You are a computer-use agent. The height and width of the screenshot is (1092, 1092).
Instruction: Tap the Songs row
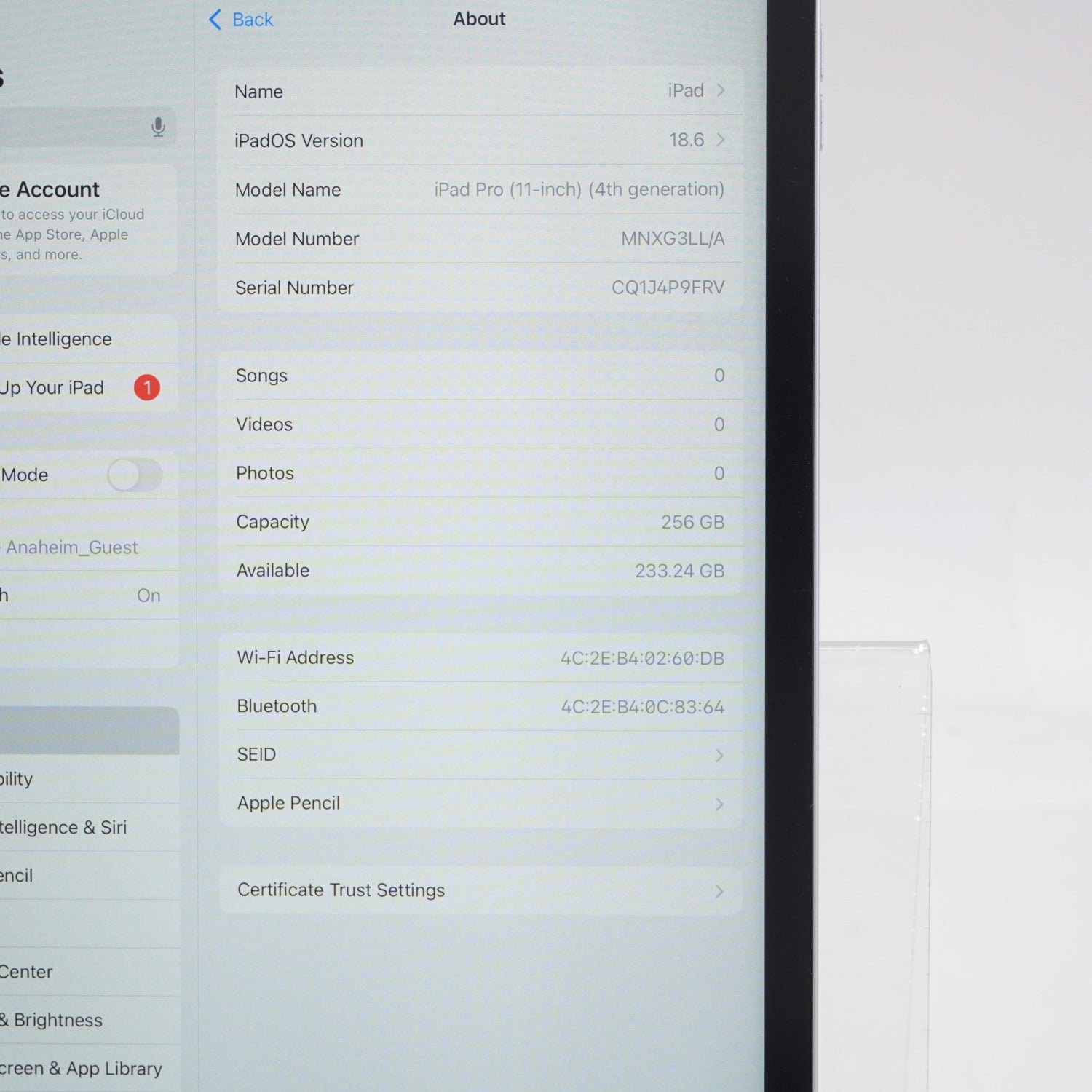pyautogui.click(x=480, y=376)
